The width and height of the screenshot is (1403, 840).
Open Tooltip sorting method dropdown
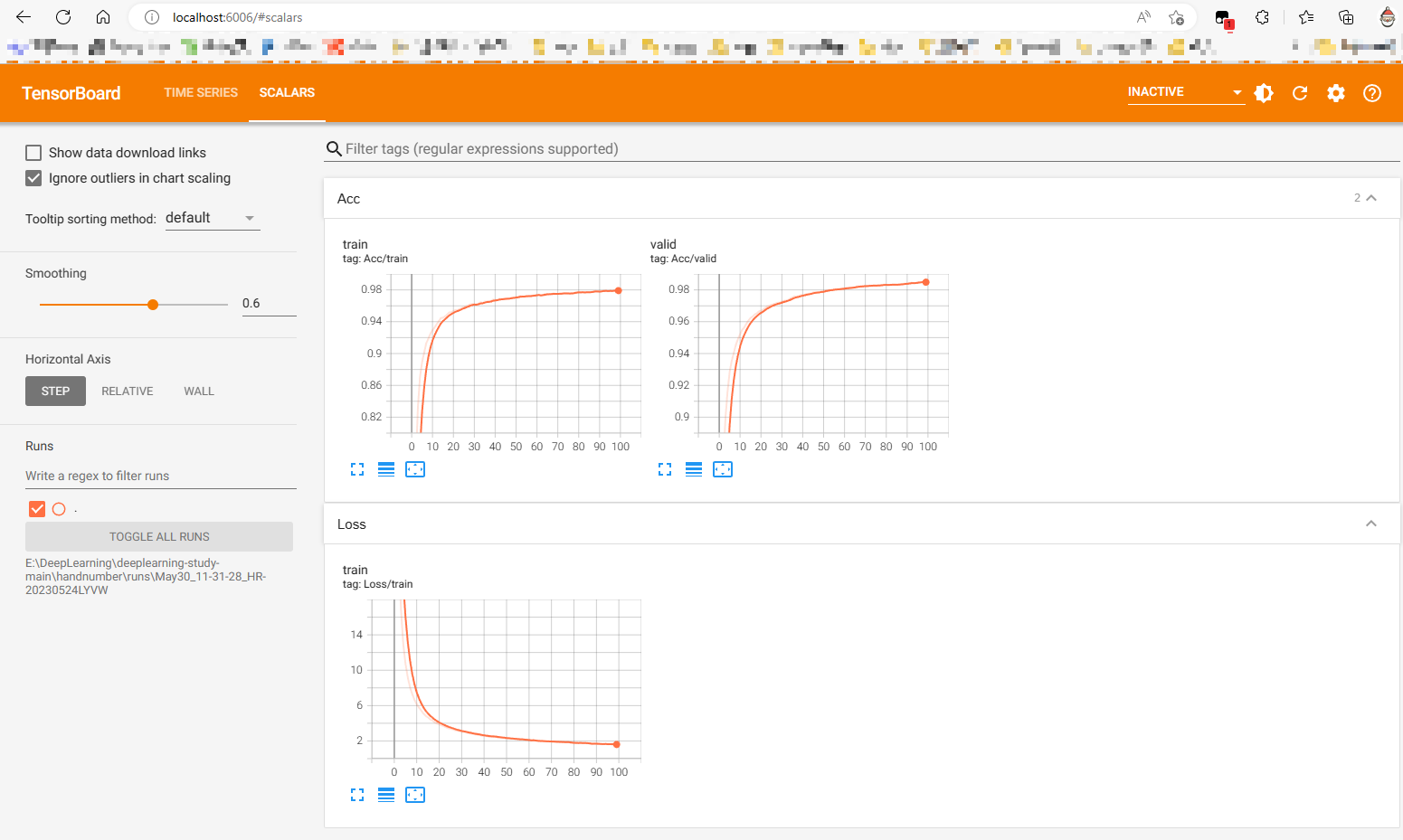213,218
